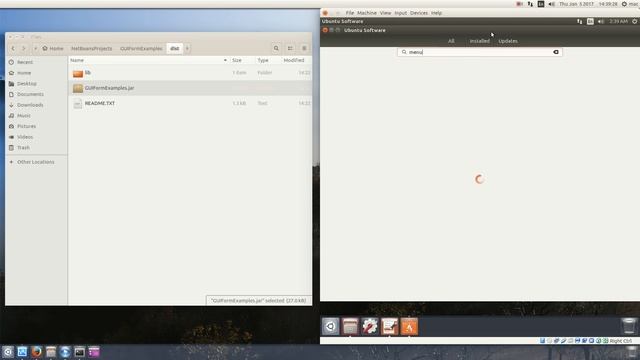Open the Terminal from the bottom dock
This screenshot has width=640, height=360.
click(79, 351)
